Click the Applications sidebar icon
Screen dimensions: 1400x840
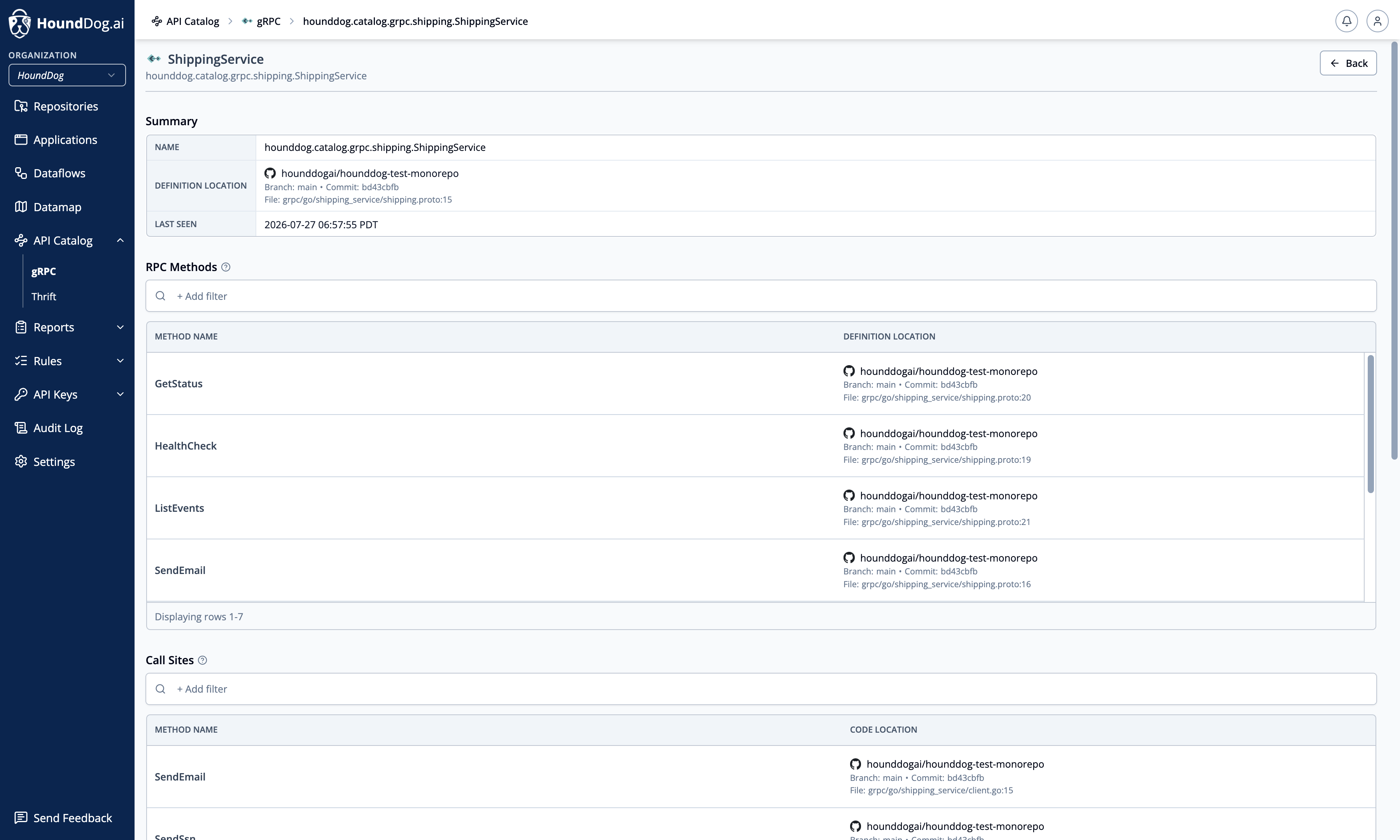click(21, 140)
